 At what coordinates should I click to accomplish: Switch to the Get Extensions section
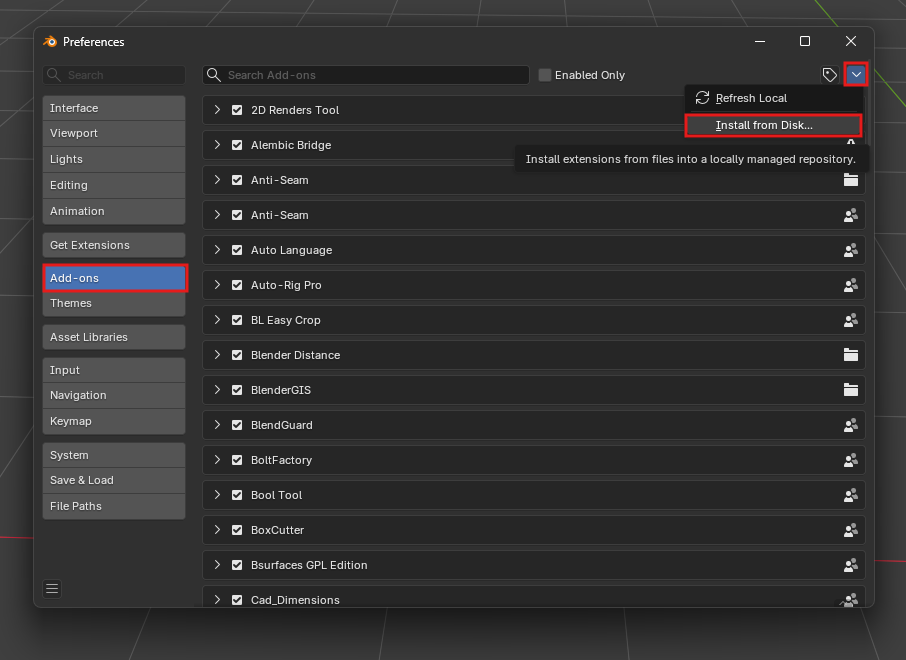point(114,245)
